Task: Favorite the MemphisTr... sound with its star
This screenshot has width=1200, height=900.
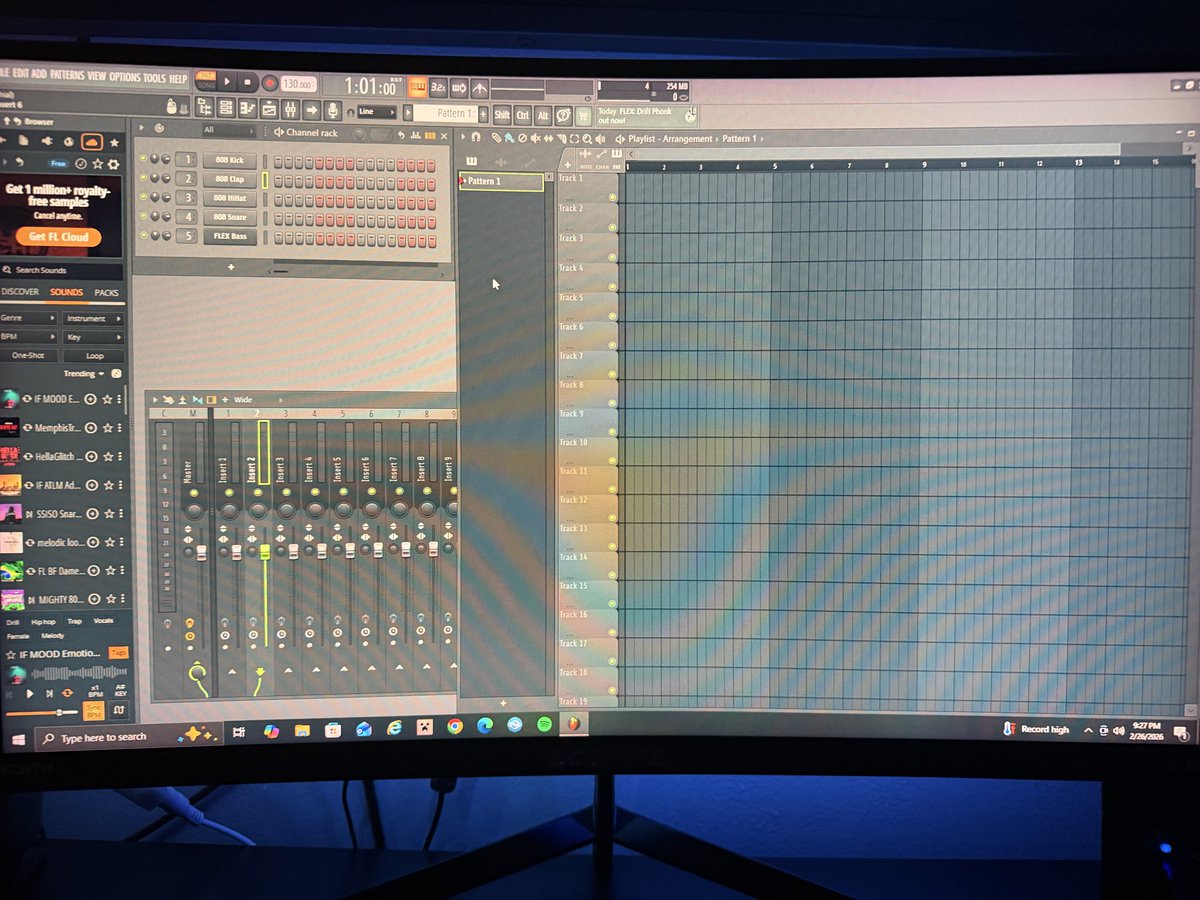Action: [108, 428]
